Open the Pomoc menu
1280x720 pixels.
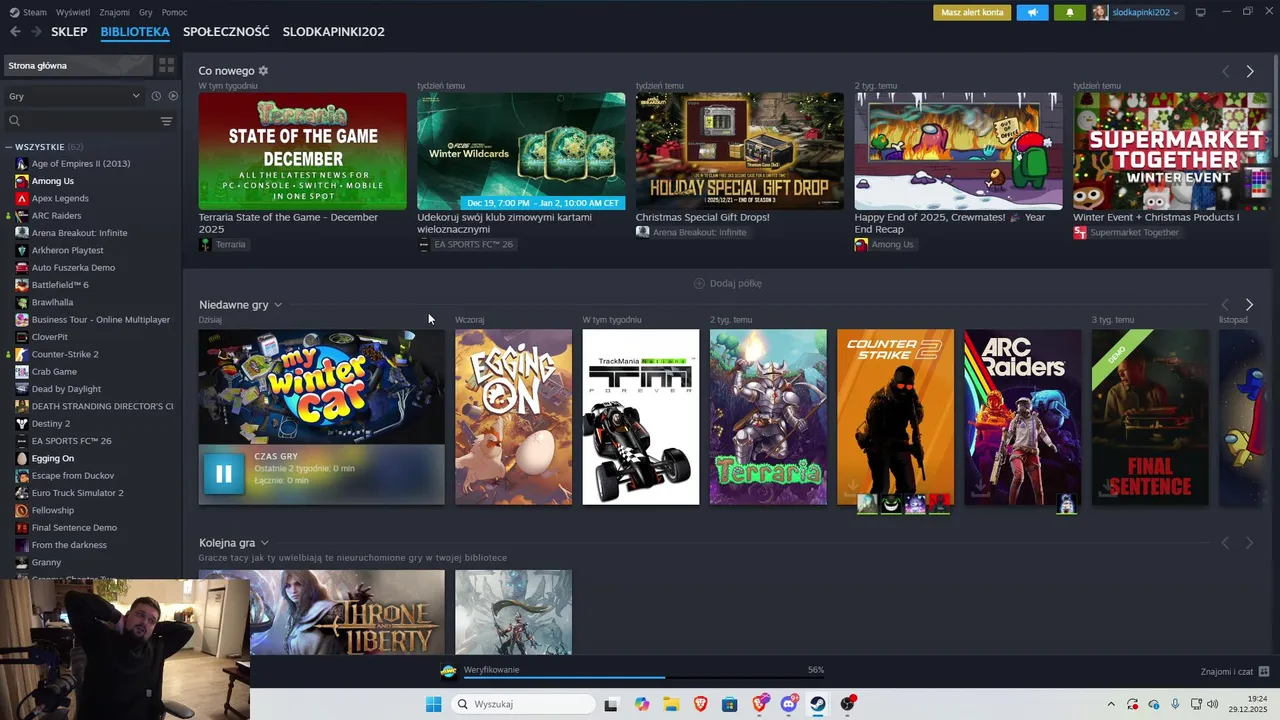tap(174, 12)
